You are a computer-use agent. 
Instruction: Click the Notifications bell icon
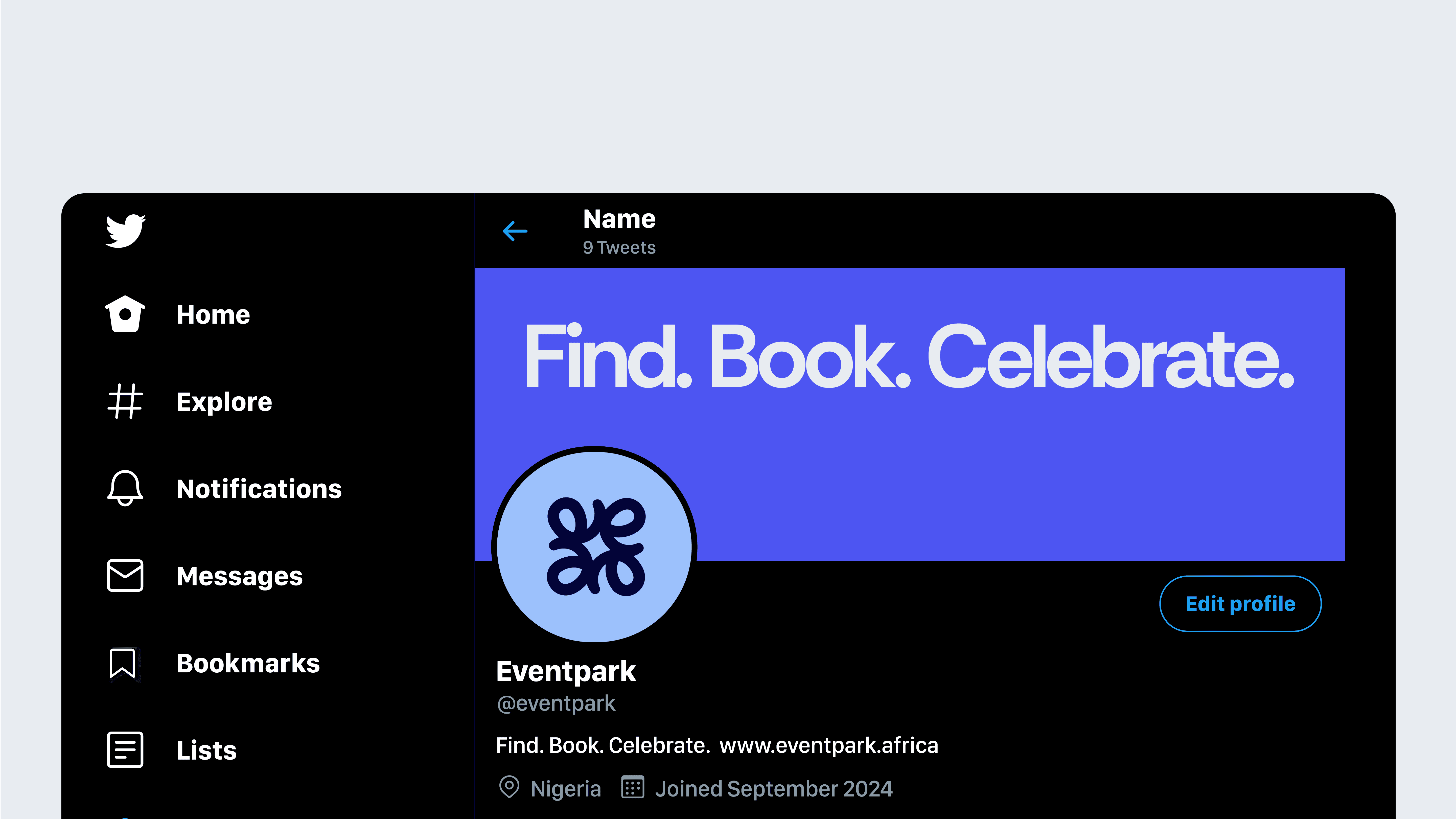125,488
